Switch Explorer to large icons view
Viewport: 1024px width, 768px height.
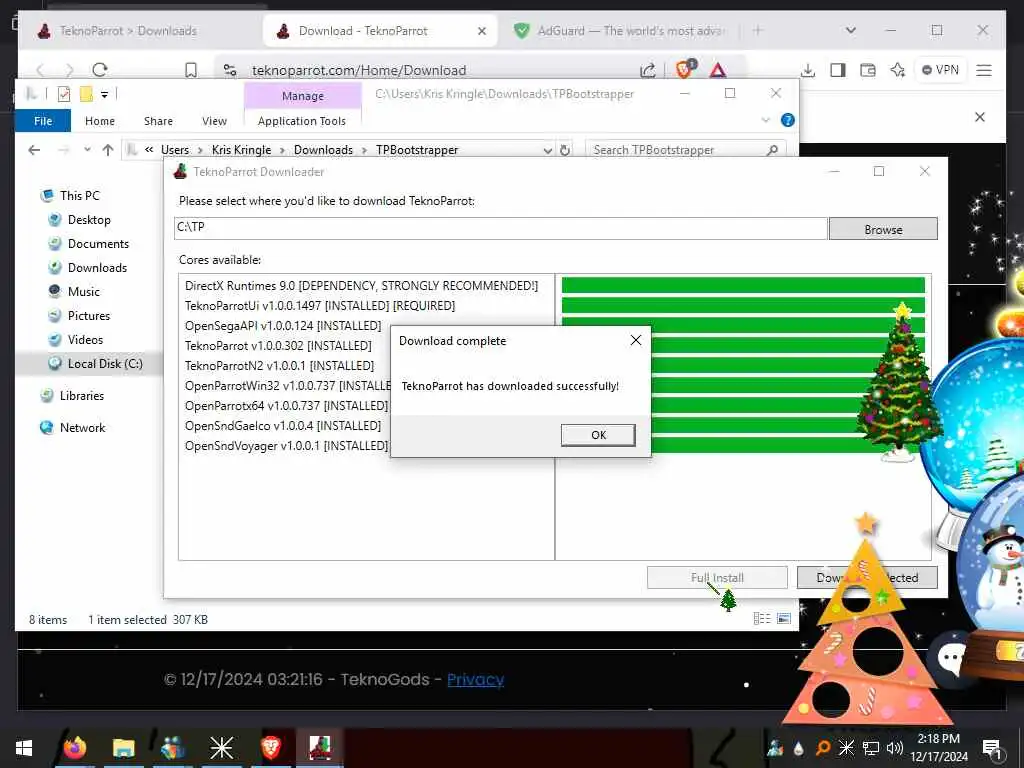coord(784,618)
